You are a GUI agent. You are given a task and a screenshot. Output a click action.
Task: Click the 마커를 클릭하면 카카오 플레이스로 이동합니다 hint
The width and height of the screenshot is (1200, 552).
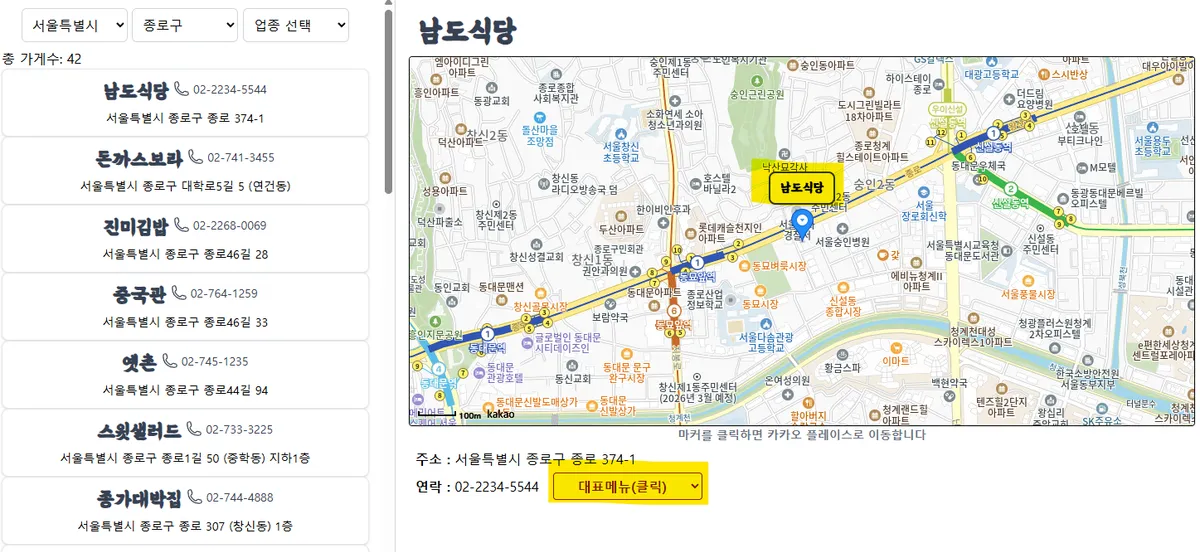click(801, 435)
